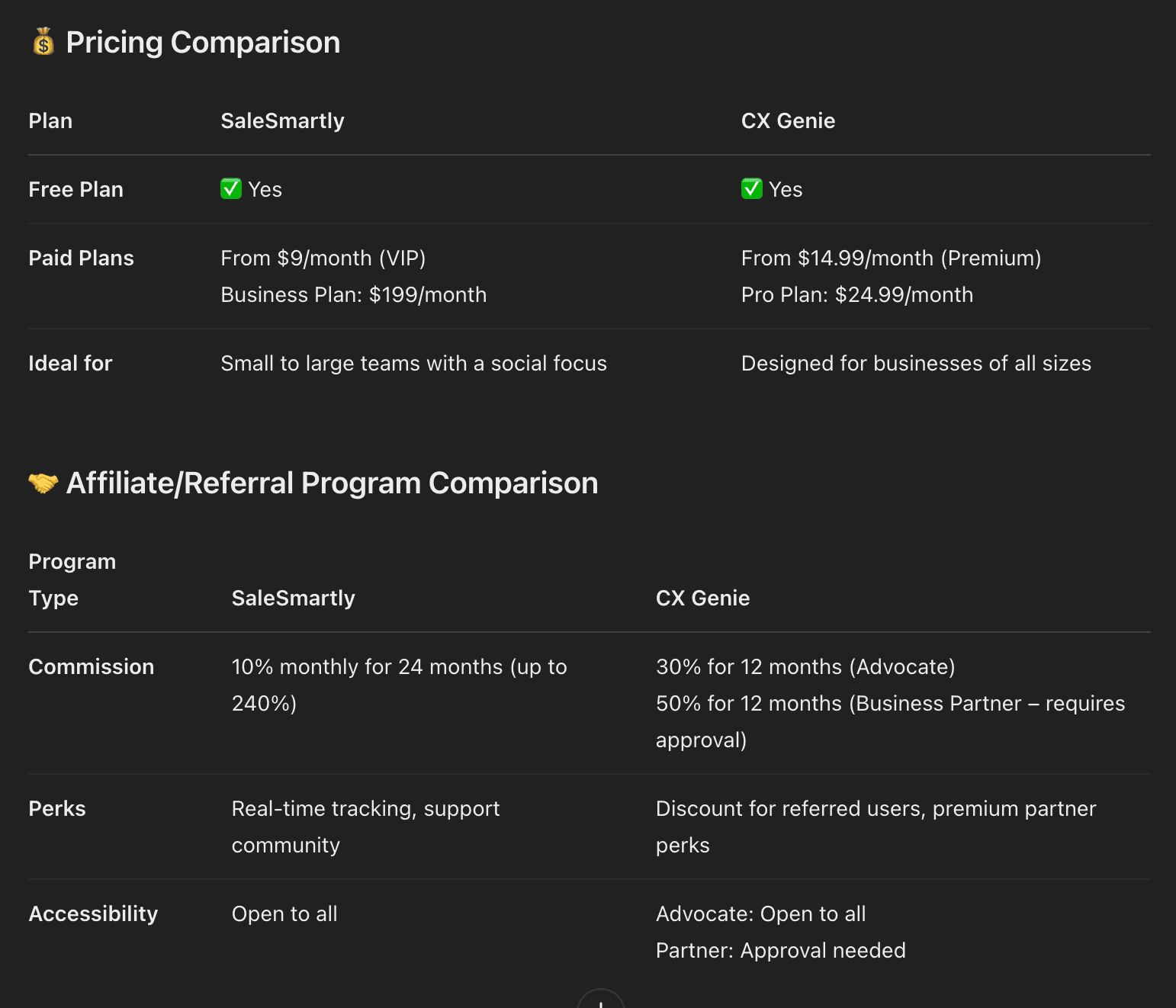Viewport: 1176px width, 1008px height.
Task: Click 'From $9/month (VIP)' text
Action: 323,258
